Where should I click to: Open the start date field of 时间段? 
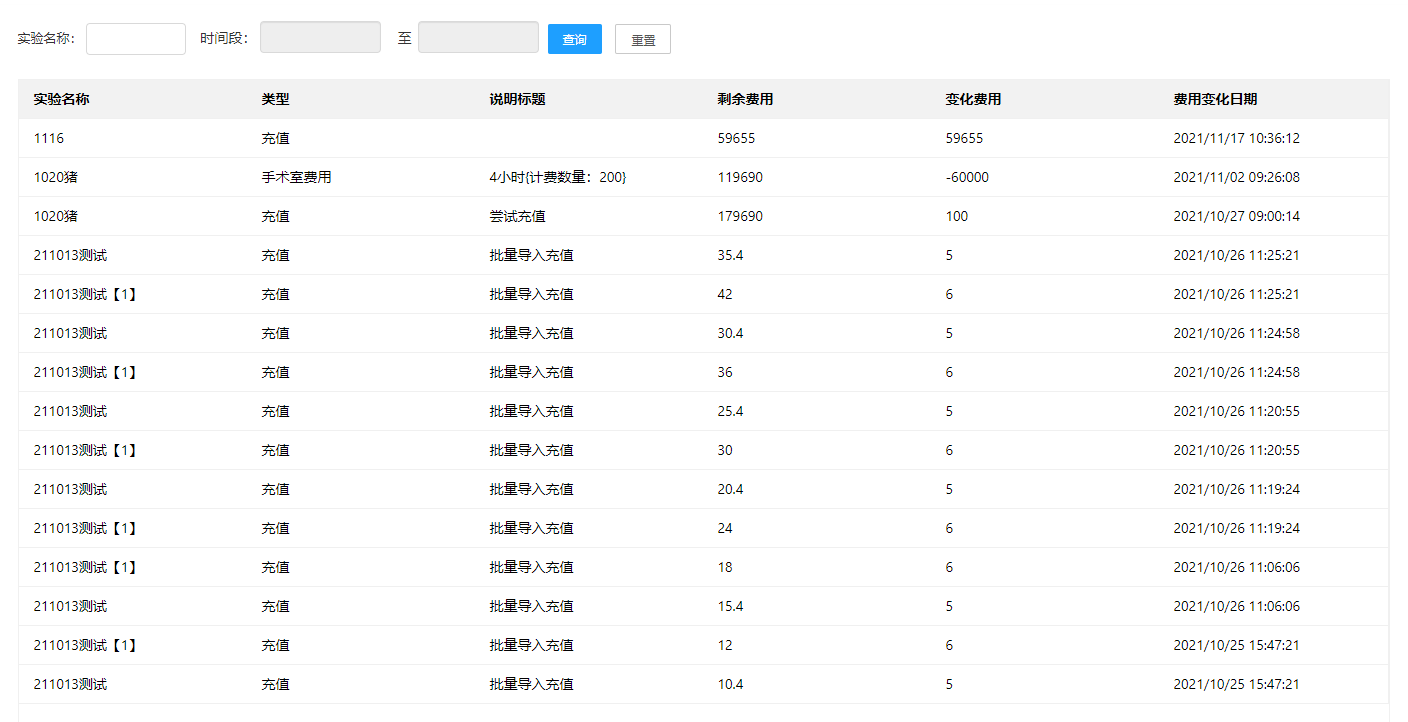click(320, 38)
